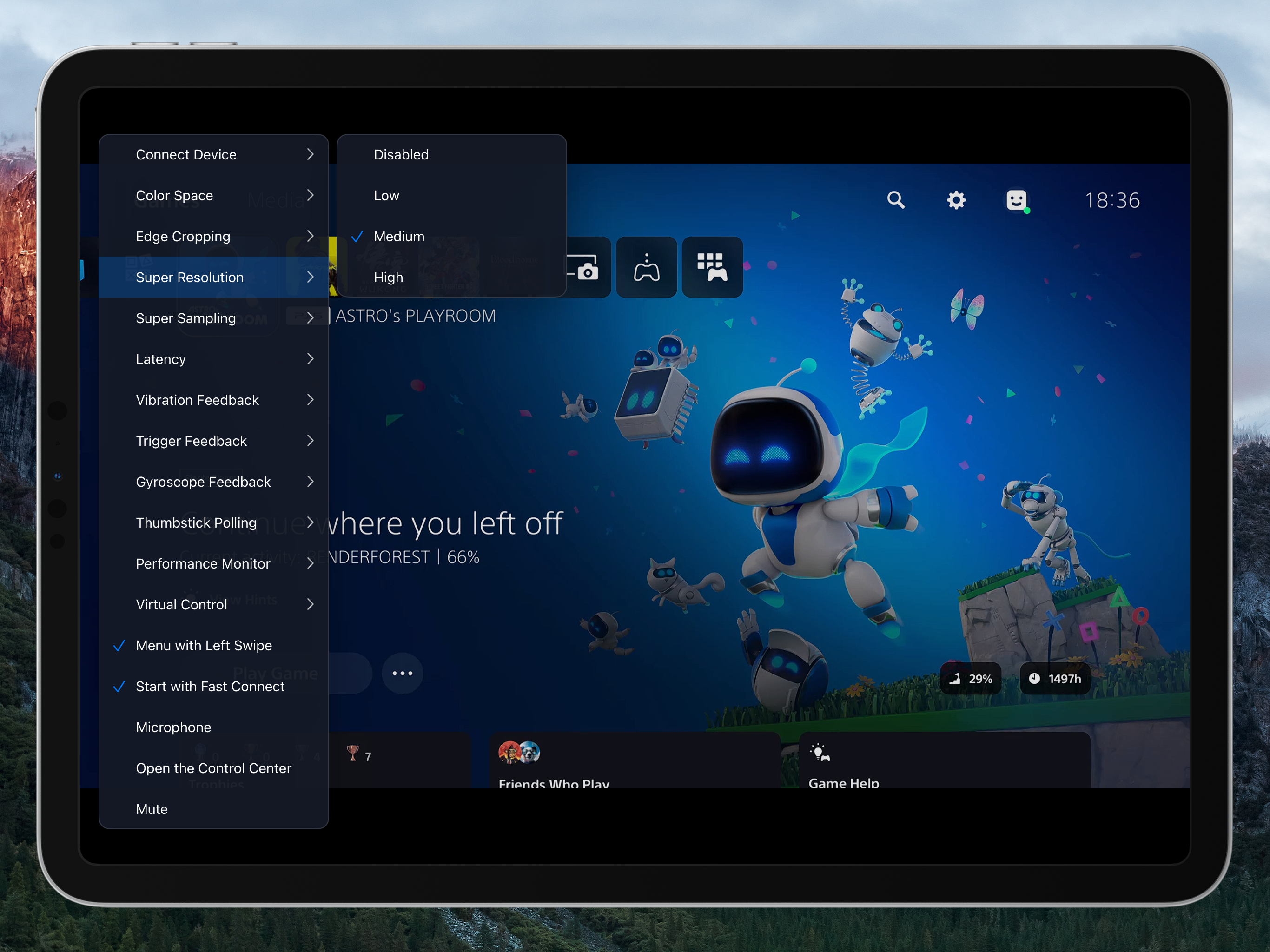Choose the Microphone menu entry
This screenshot has width=1270, height=952.
(213, 727)
